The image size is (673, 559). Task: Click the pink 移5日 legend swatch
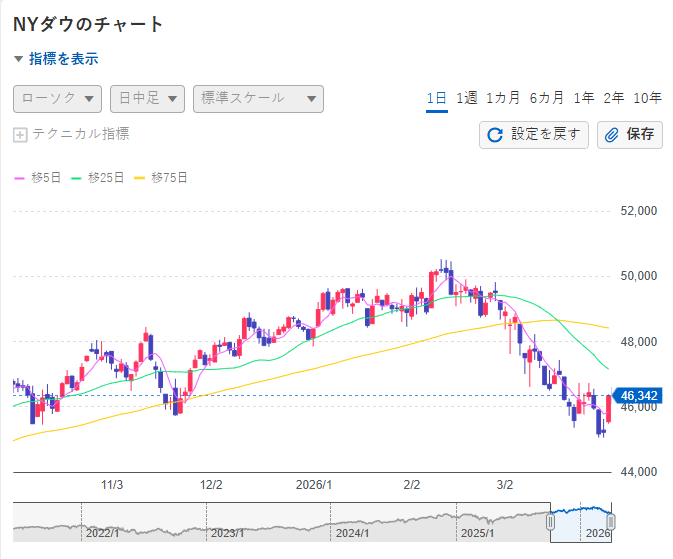click(19, 178)
